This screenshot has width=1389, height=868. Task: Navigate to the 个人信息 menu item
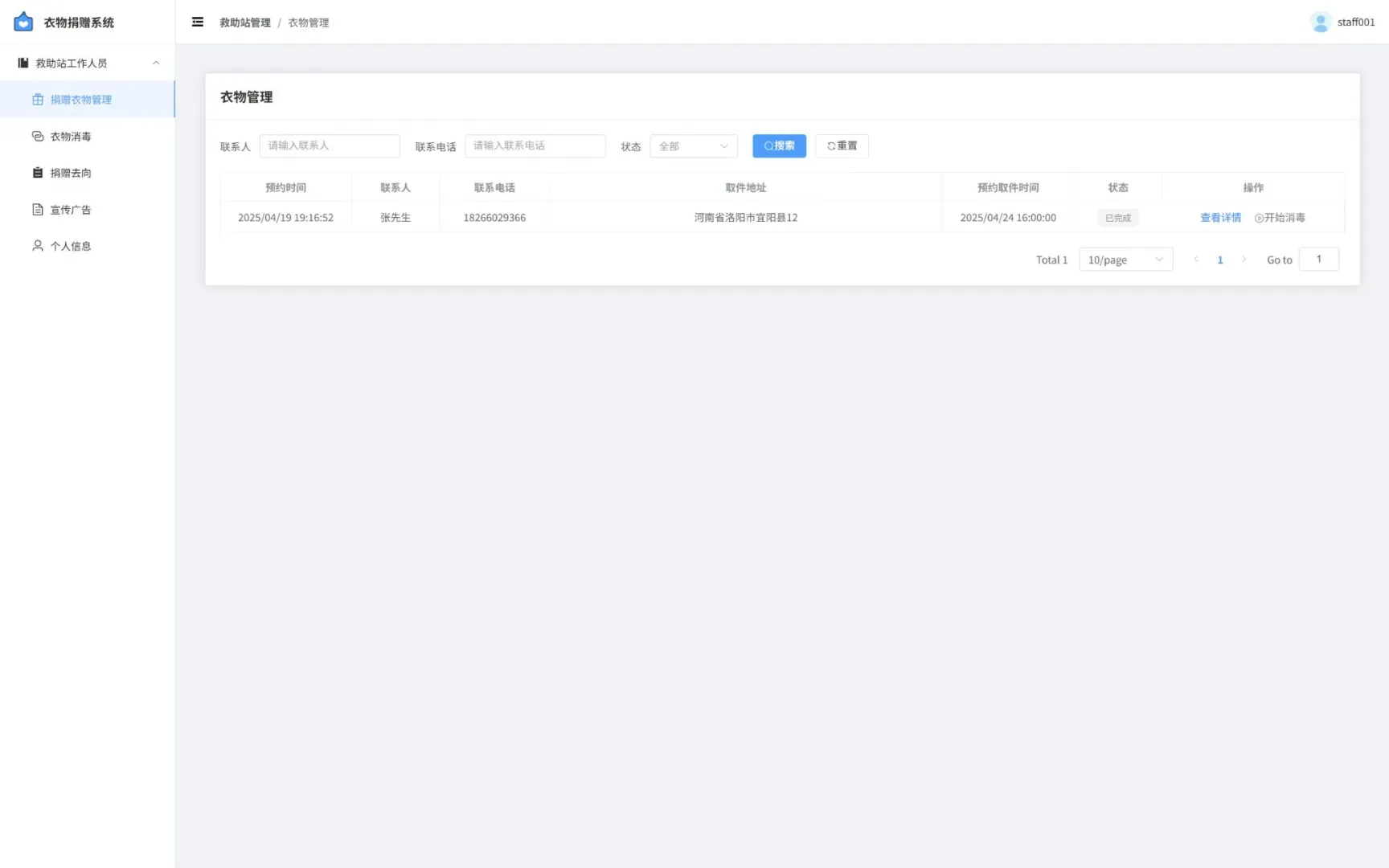click(x=88, y=246)
